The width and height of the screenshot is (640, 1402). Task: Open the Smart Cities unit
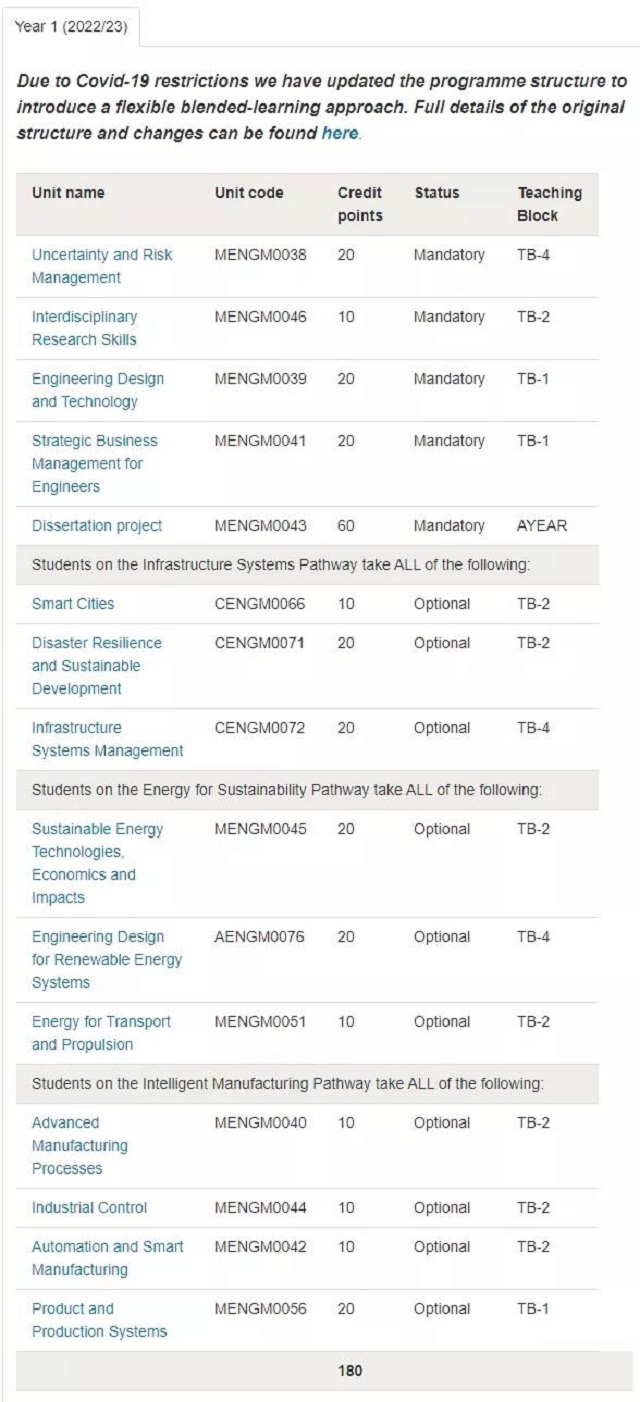click(73, 604)
